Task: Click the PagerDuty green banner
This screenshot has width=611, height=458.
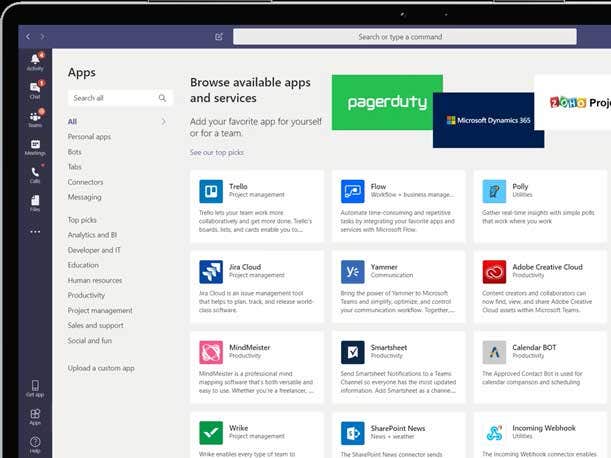Action: point(387,102)
